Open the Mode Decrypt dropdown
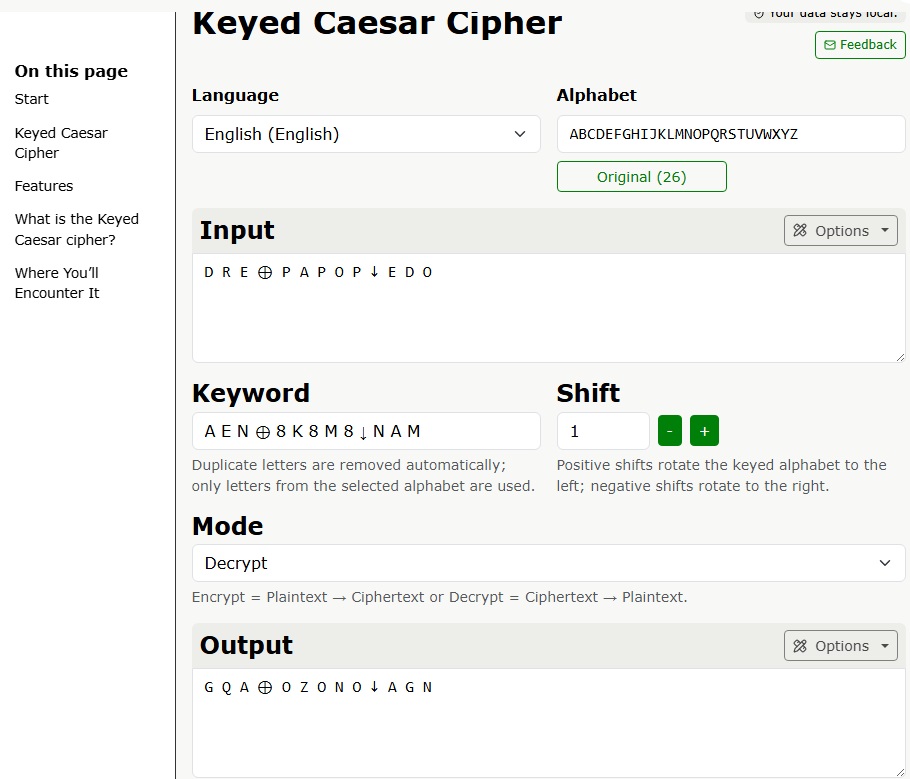 click(x=548, y=563)
